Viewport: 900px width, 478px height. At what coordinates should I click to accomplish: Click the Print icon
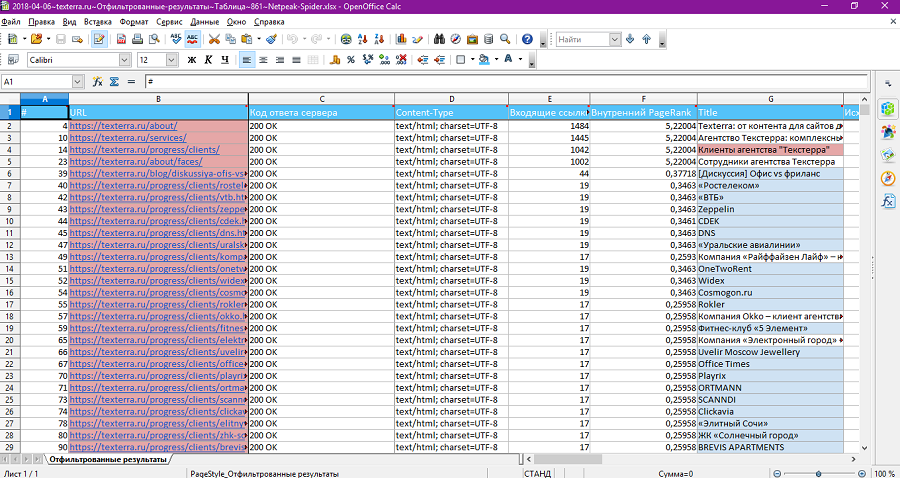point(138,39)
